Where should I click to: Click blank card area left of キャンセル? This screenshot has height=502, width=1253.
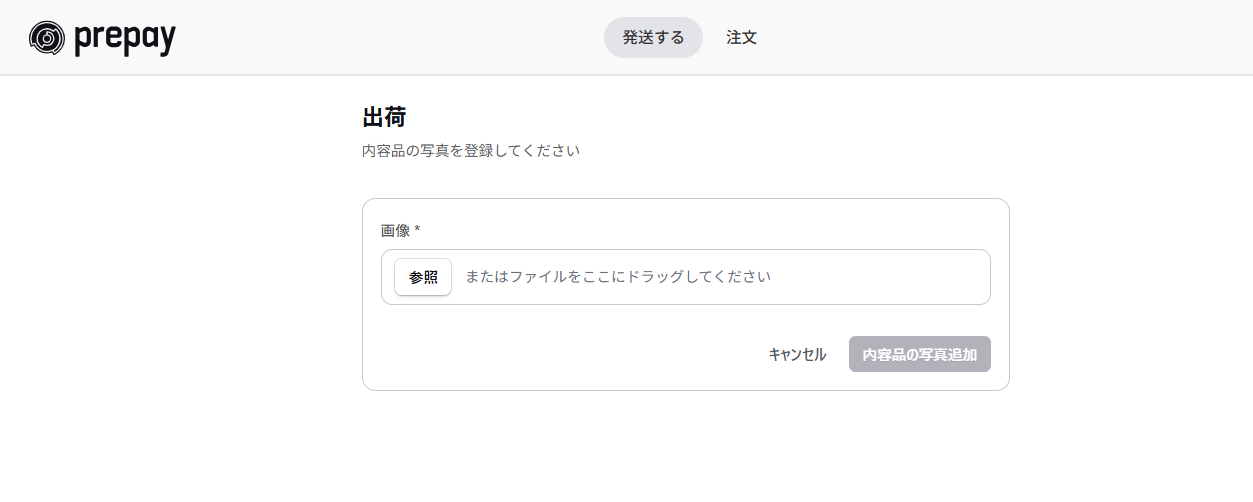click(x=560, y=354)
